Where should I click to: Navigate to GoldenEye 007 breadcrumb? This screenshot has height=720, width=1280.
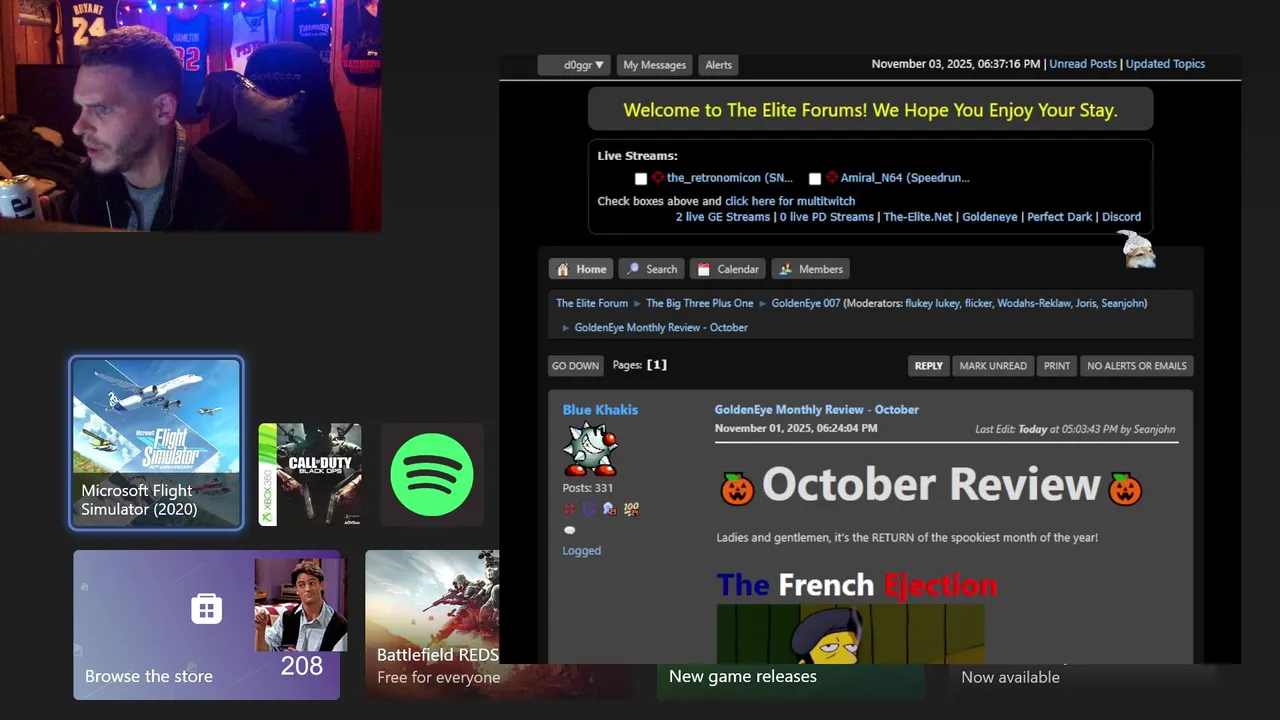pyautogui.click(x=806, y=303)
